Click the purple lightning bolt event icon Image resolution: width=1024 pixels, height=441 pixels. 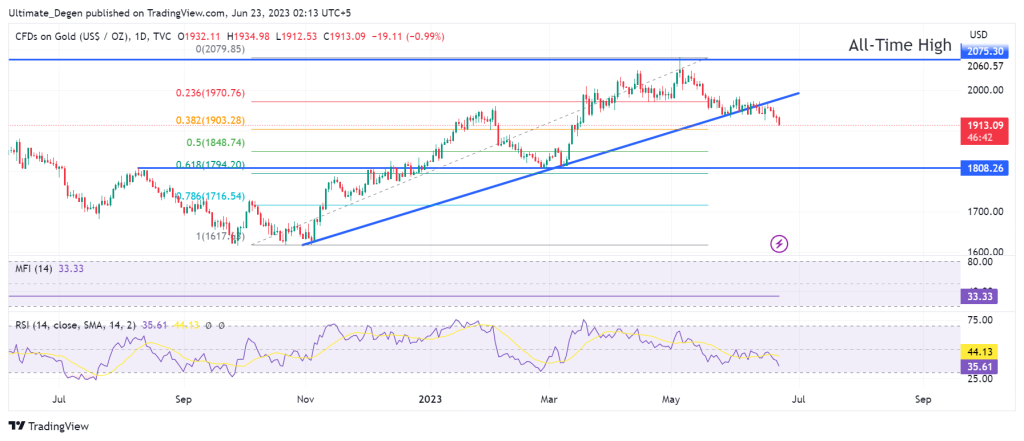point(780,244)
